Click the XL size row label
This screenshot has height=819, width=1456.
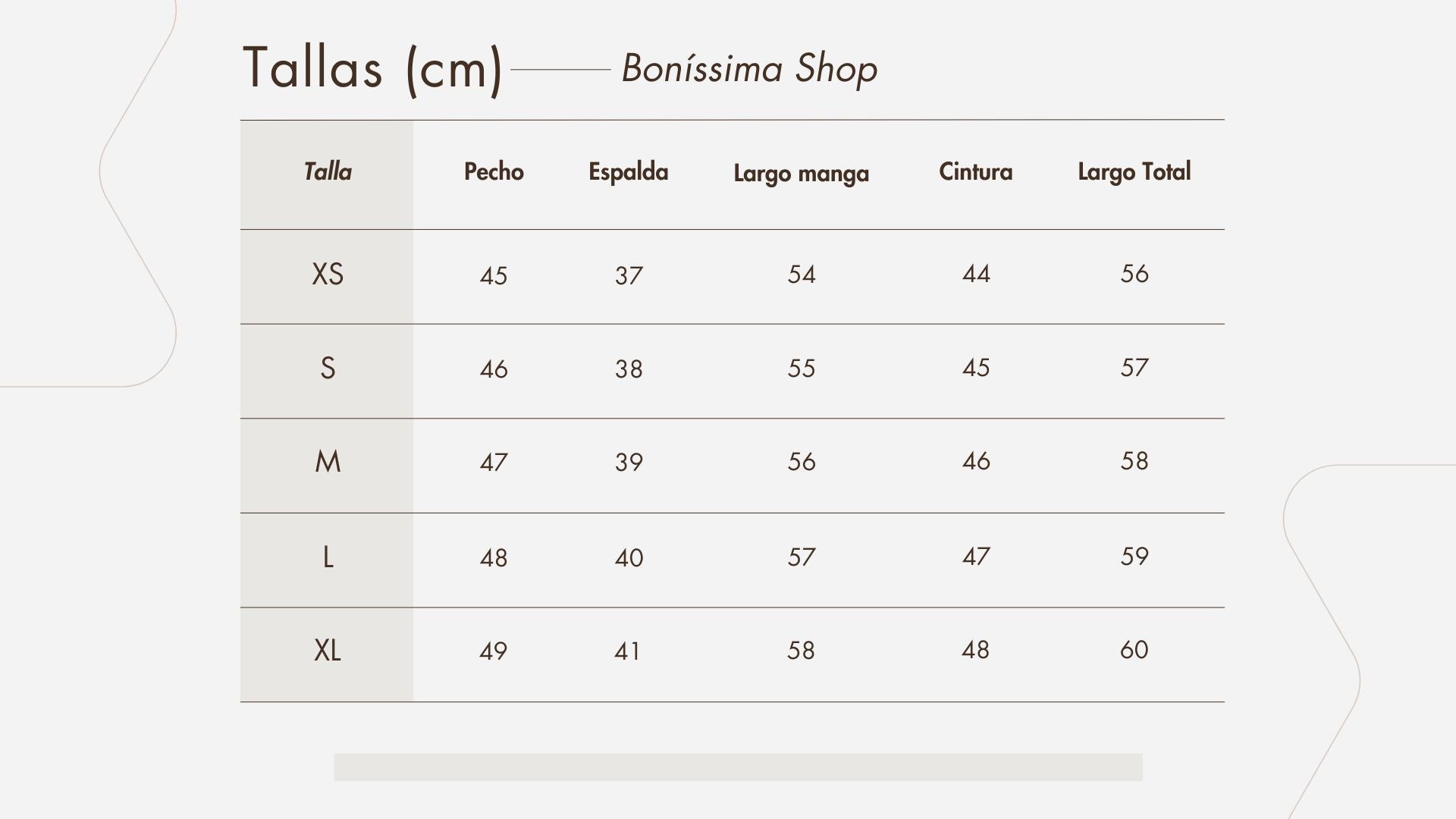[328, 651]
